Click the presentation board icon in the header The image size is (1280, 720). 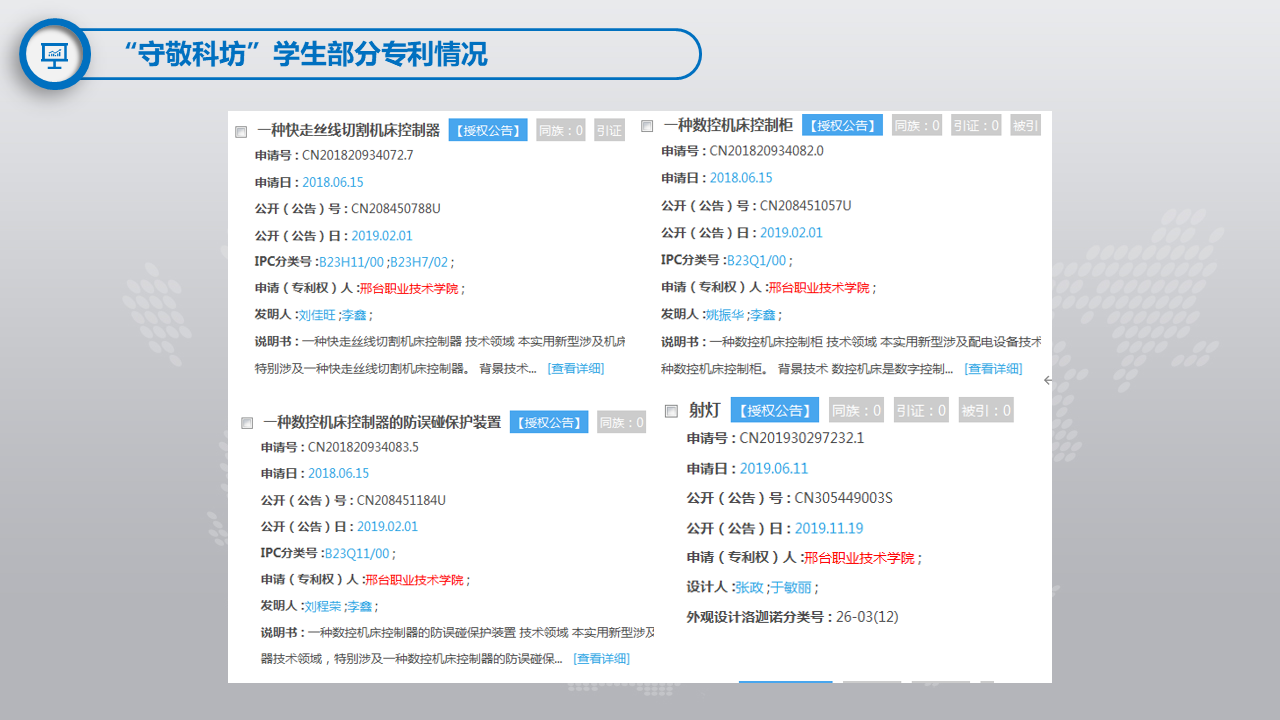54,54
